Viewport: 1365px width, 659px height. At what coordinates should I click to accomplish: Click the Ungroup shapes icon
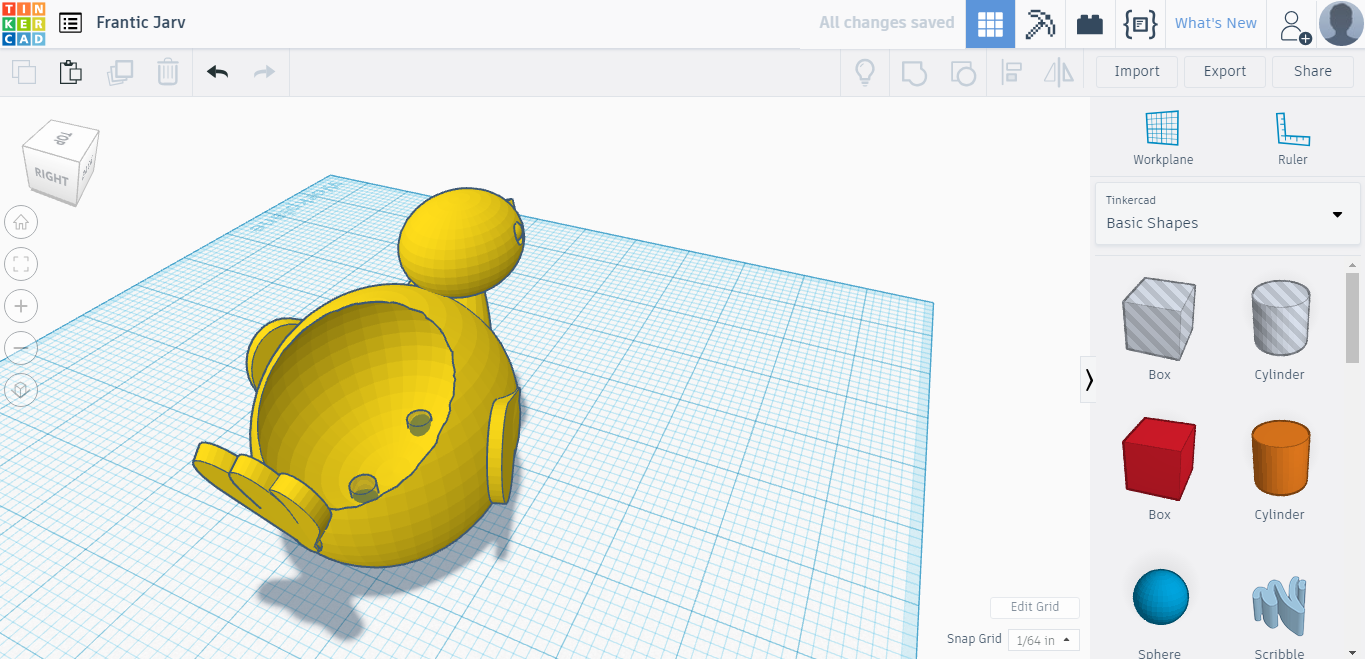962,72
